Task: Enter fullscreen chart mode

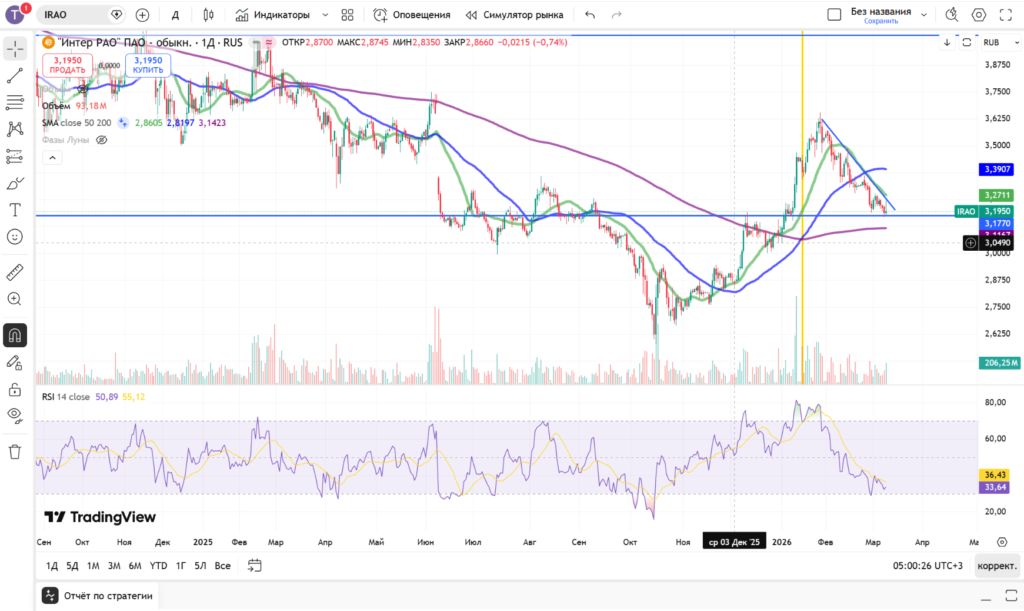Action: (x=1006, y=14)
